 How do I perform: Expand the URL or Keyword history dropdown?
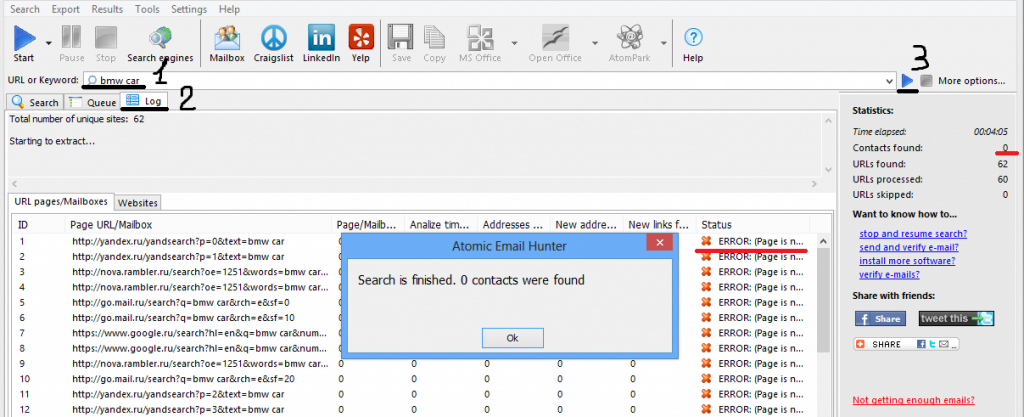889,81
